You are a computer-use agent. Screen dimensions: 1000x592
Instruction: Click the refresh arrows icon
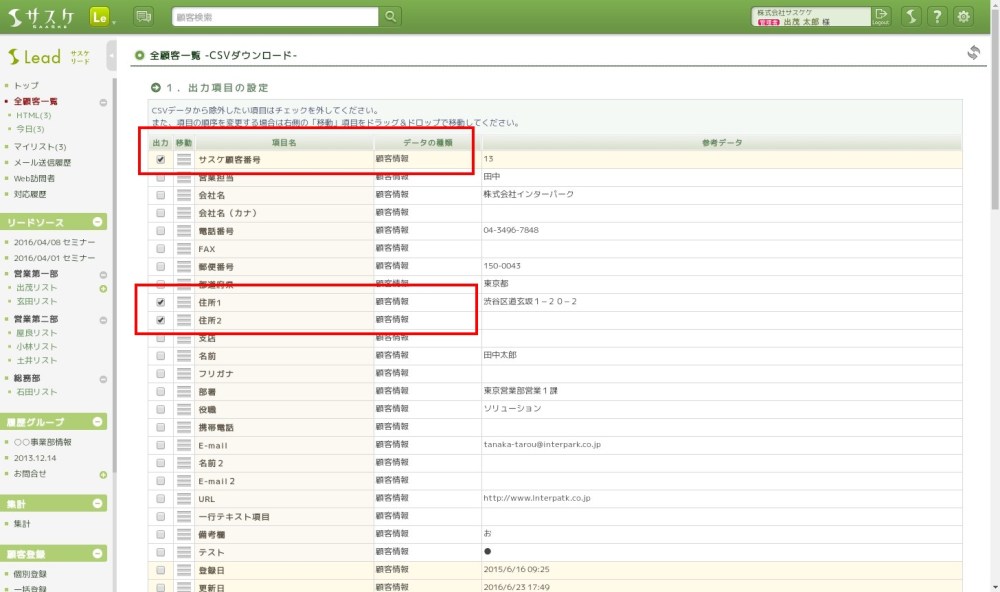pyautogui.click(x=973, y=53)
